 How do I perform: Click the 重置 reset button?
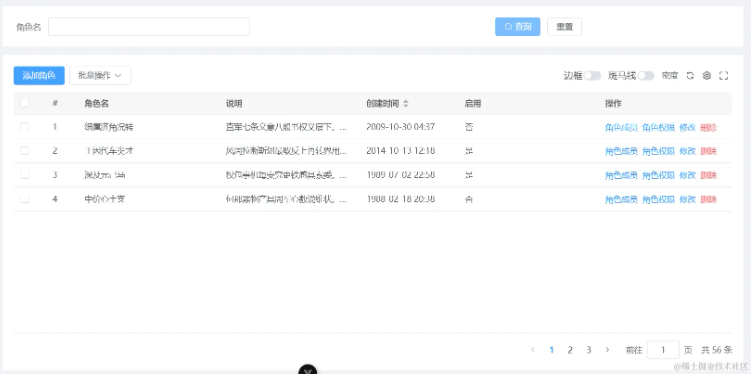pyautogui.click(x=565, y=27)
